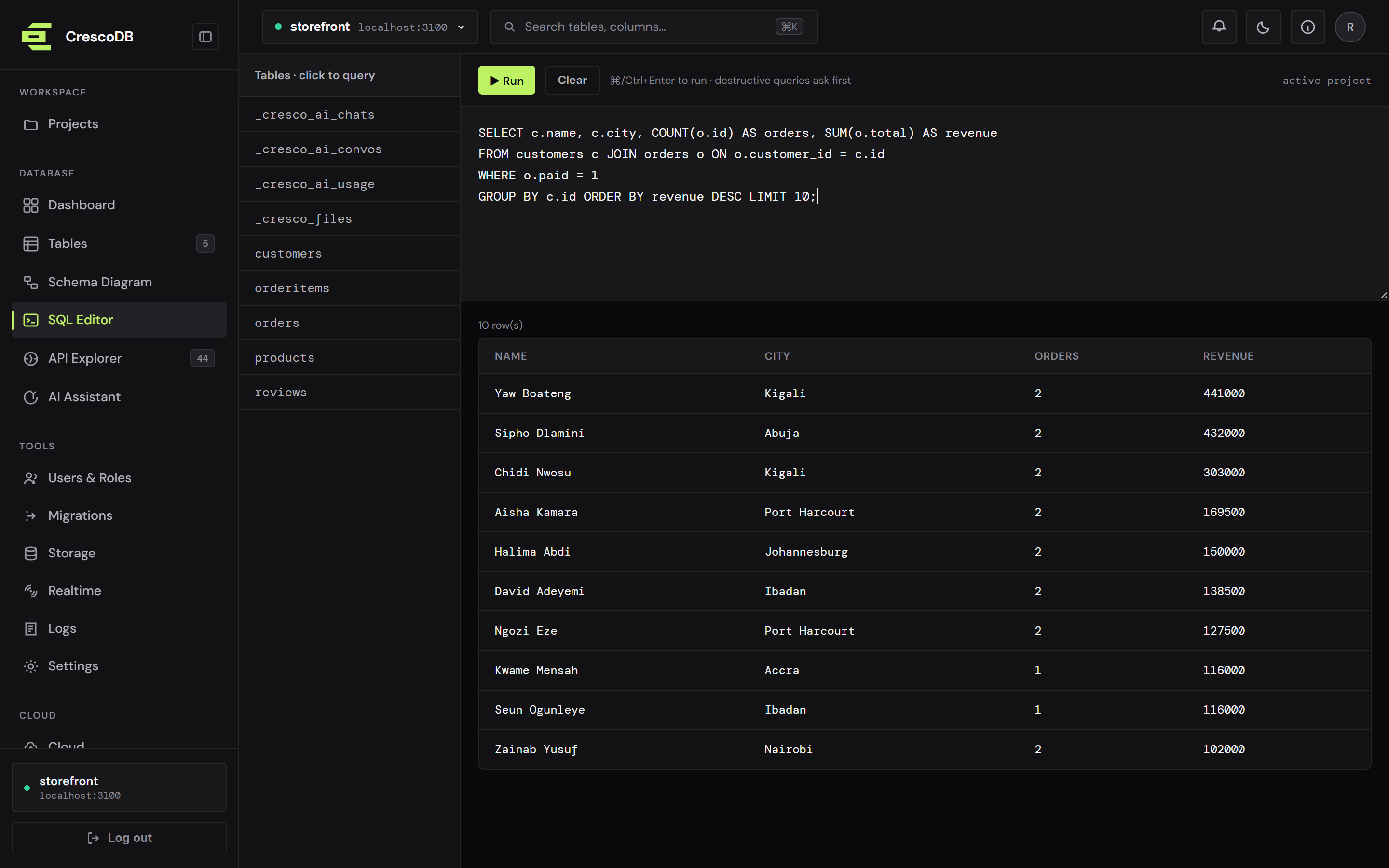Open the Tables section
1389x868 pixels.
[x=119, y=244]
